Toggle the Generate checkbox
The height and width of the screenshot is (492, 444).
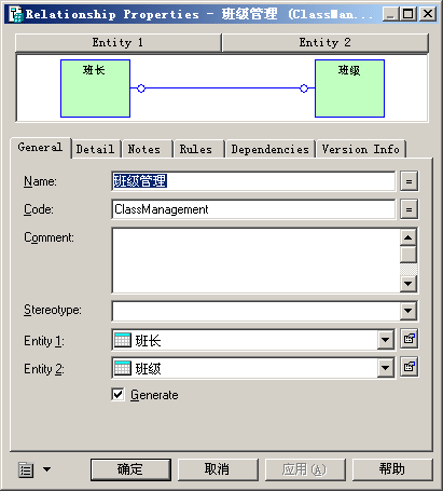pos(118,395)
